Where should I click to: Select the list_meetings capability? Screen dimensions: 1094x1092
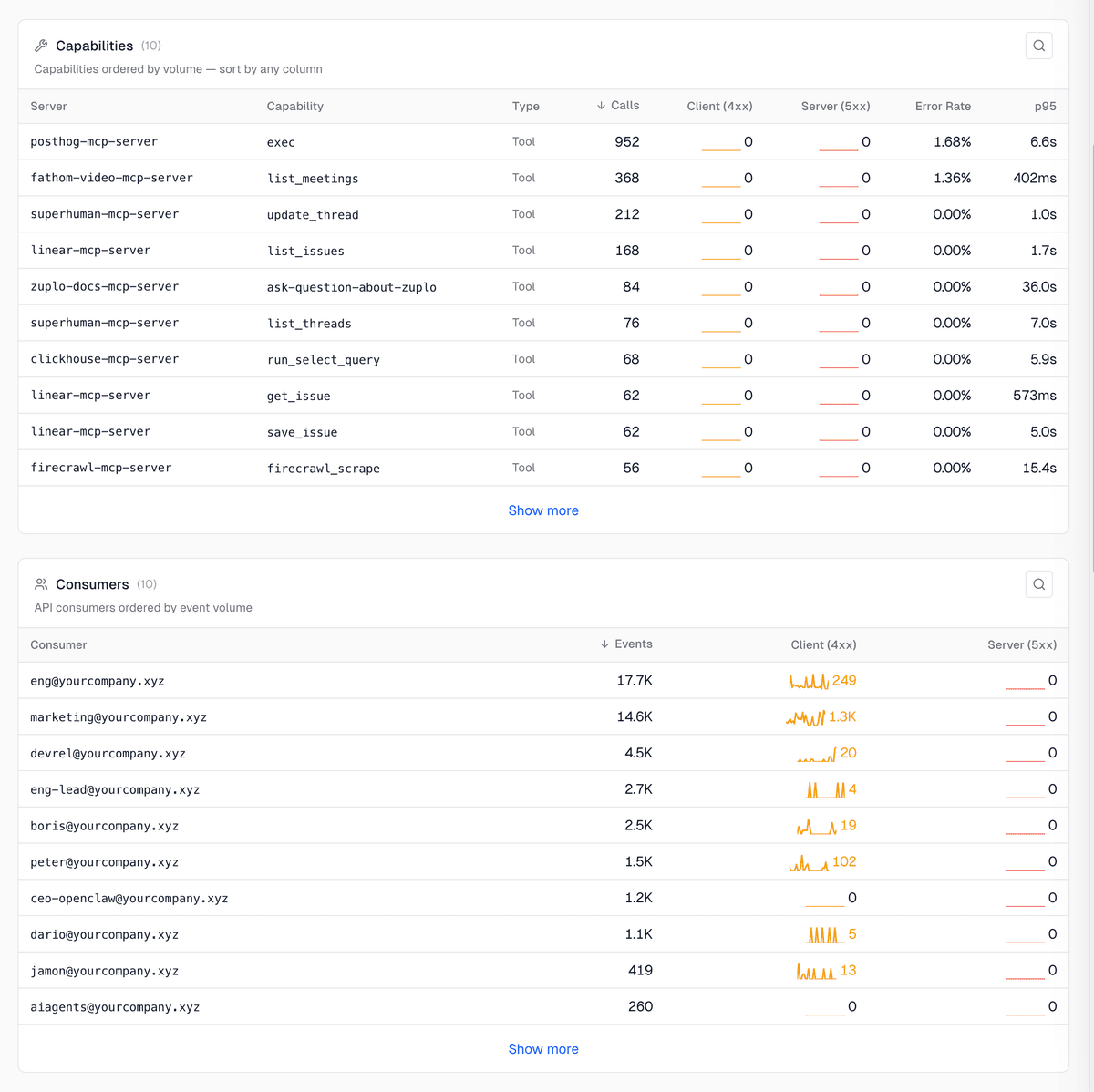(x=313, y=179)
